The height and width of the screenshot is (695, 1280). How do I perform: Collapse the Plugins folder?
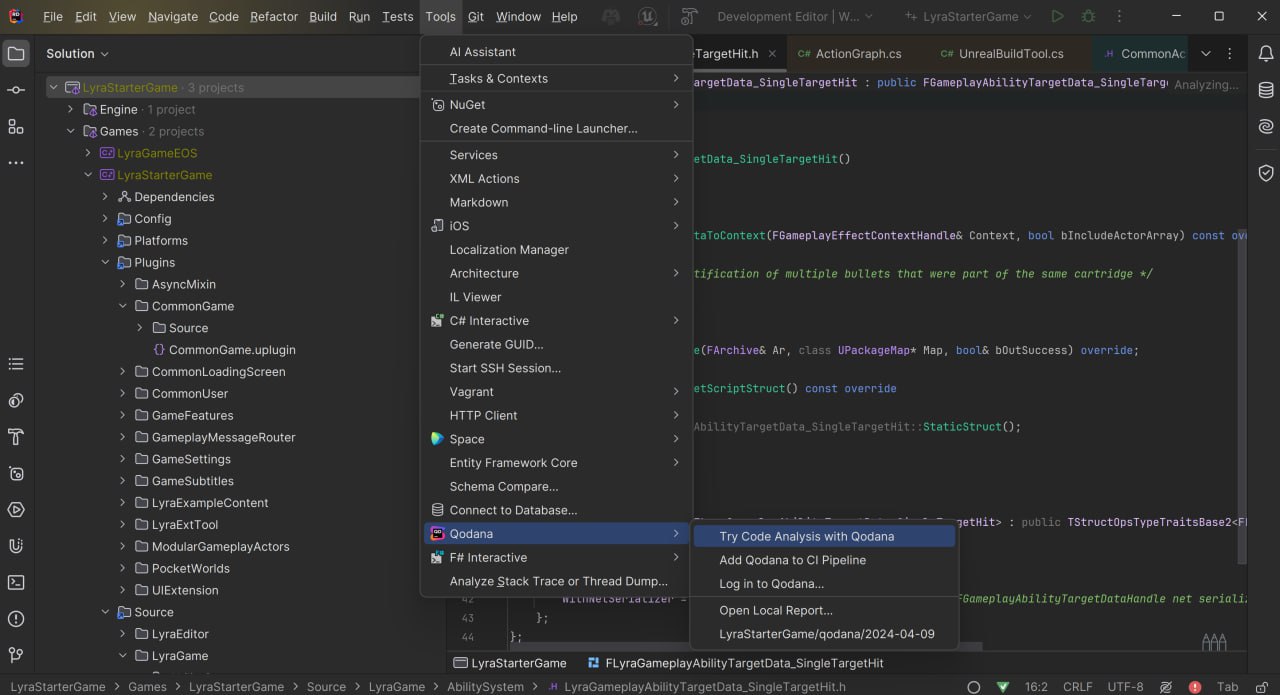[x=105, y=262]
